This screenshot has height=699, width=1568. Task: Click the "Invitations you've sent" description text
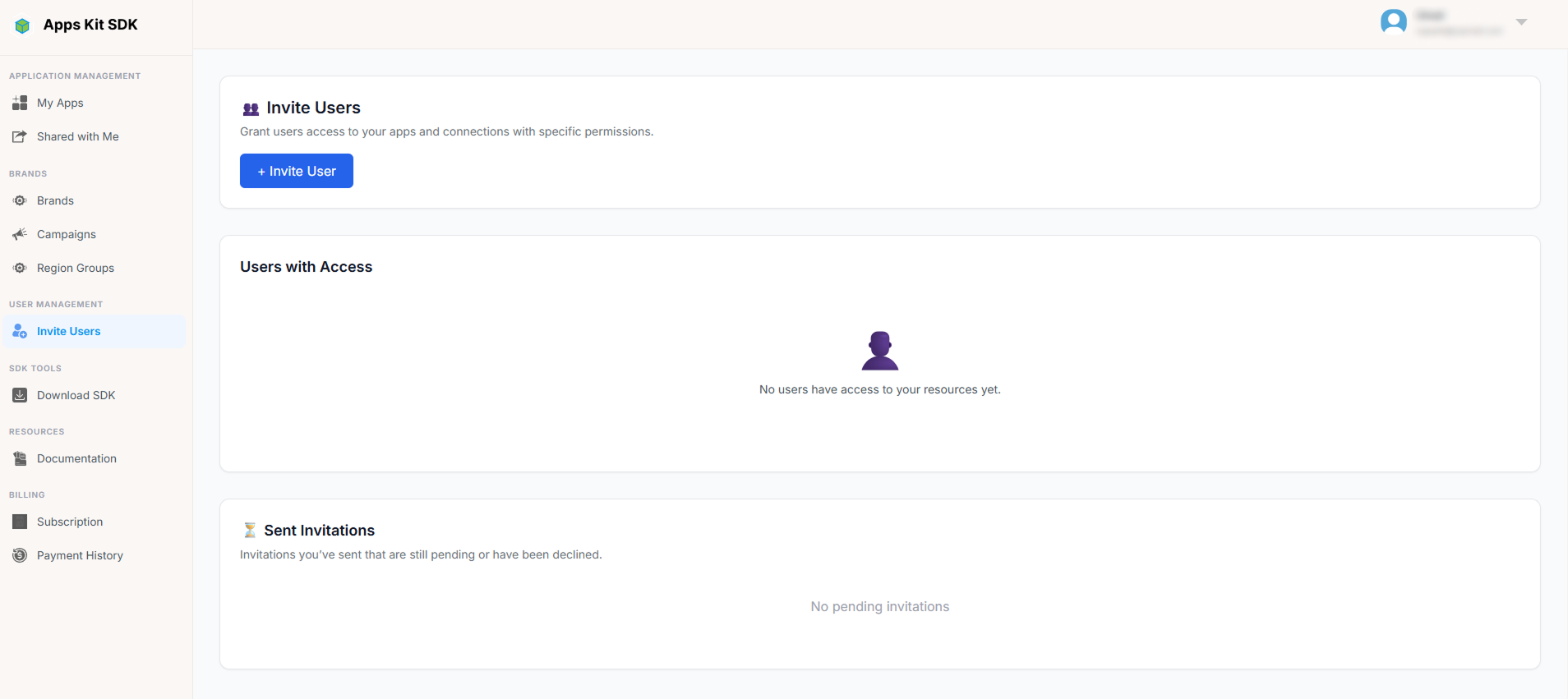click(x=421, y=554)
